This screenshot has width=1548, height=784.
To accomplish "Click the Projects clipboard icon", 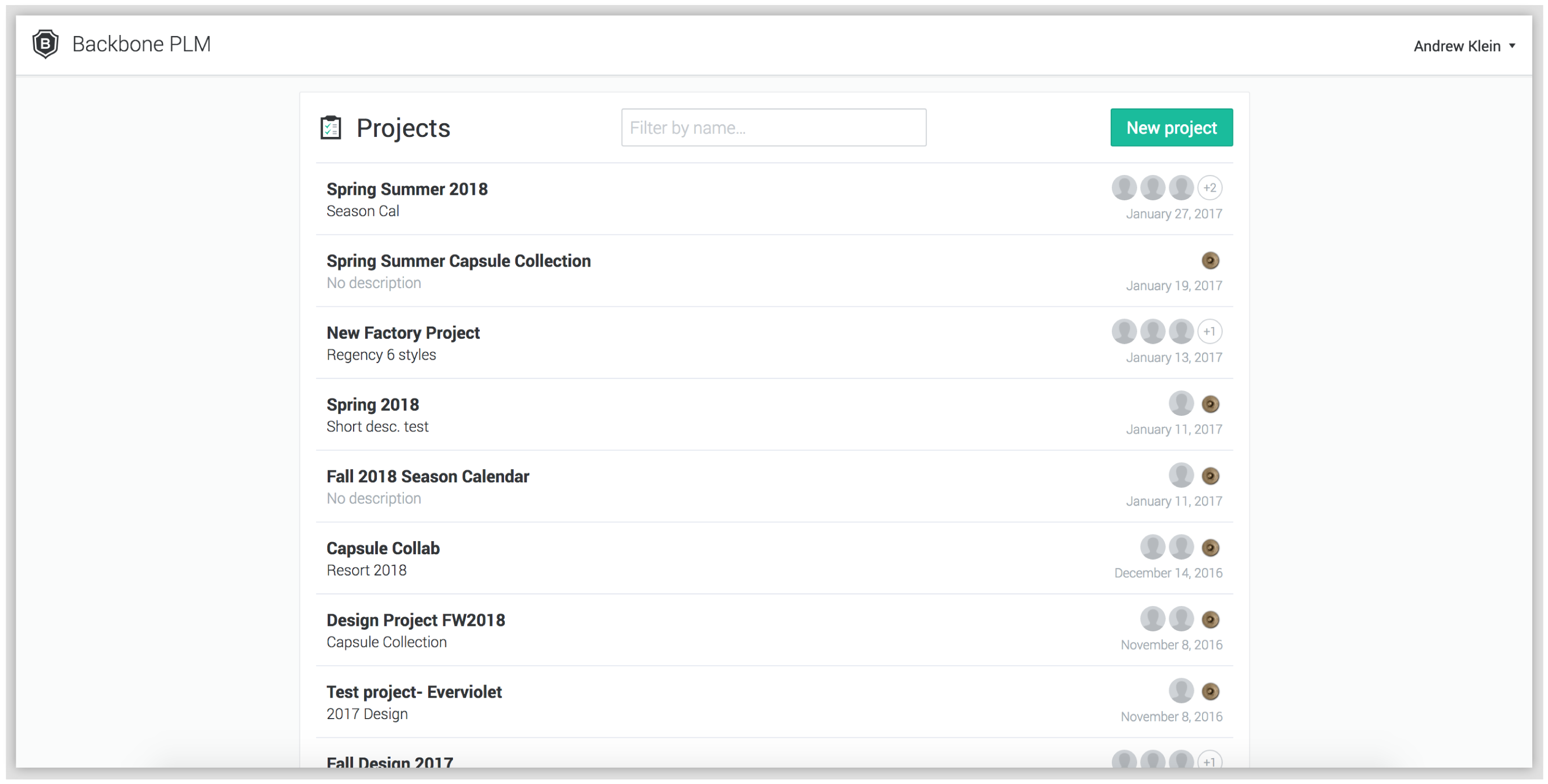I will point(331,128).
